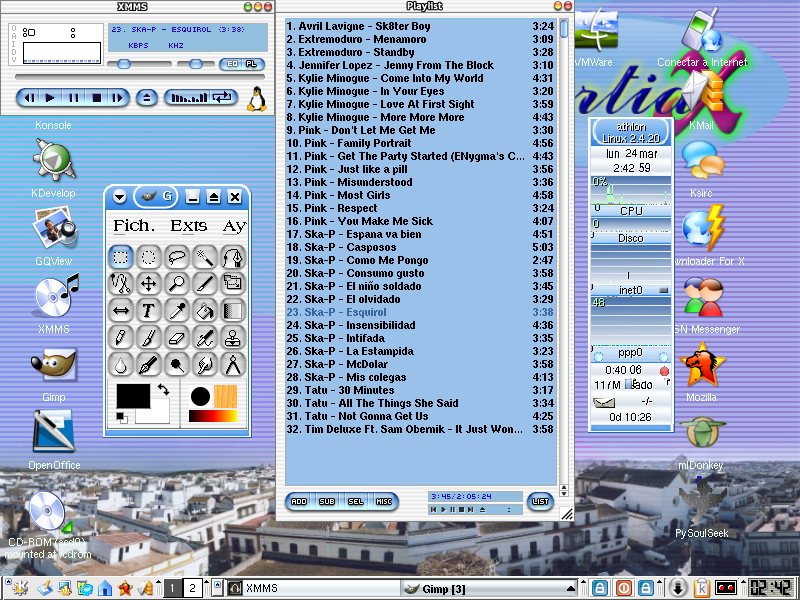The width and height of the screenshot is (800, 600).
Task: Open playlist LIST menu button
Action: [540, 502]
